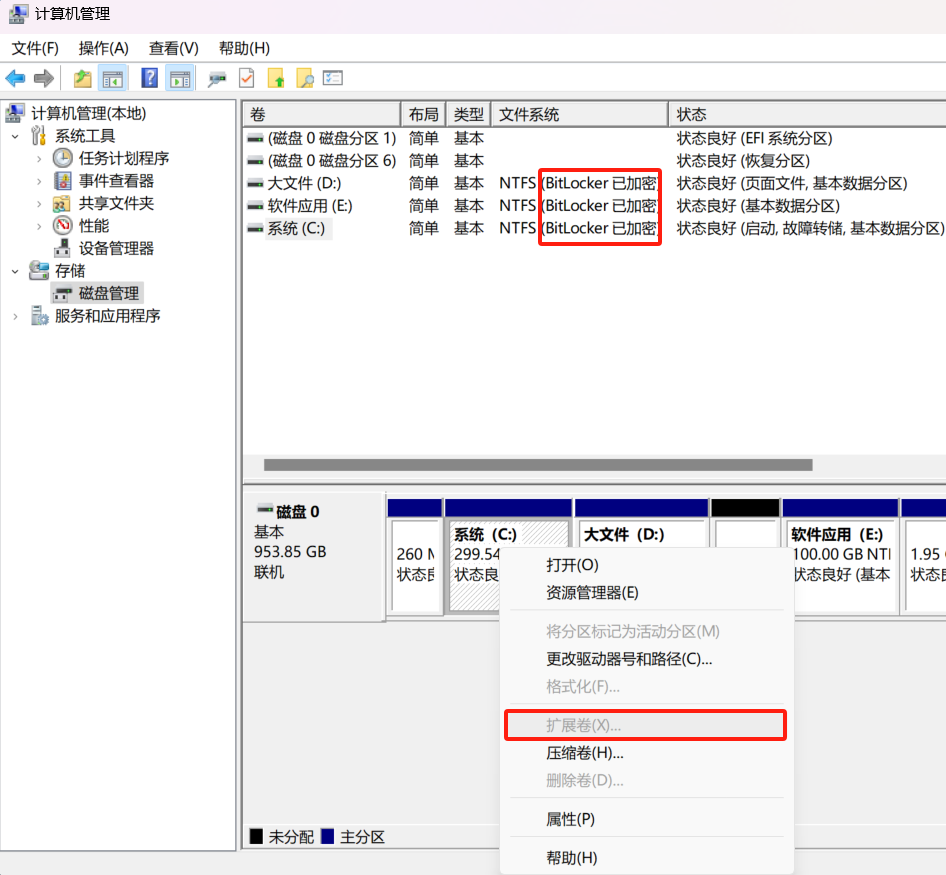Click the page with red checkmark icon

click(x=246, y=78)
